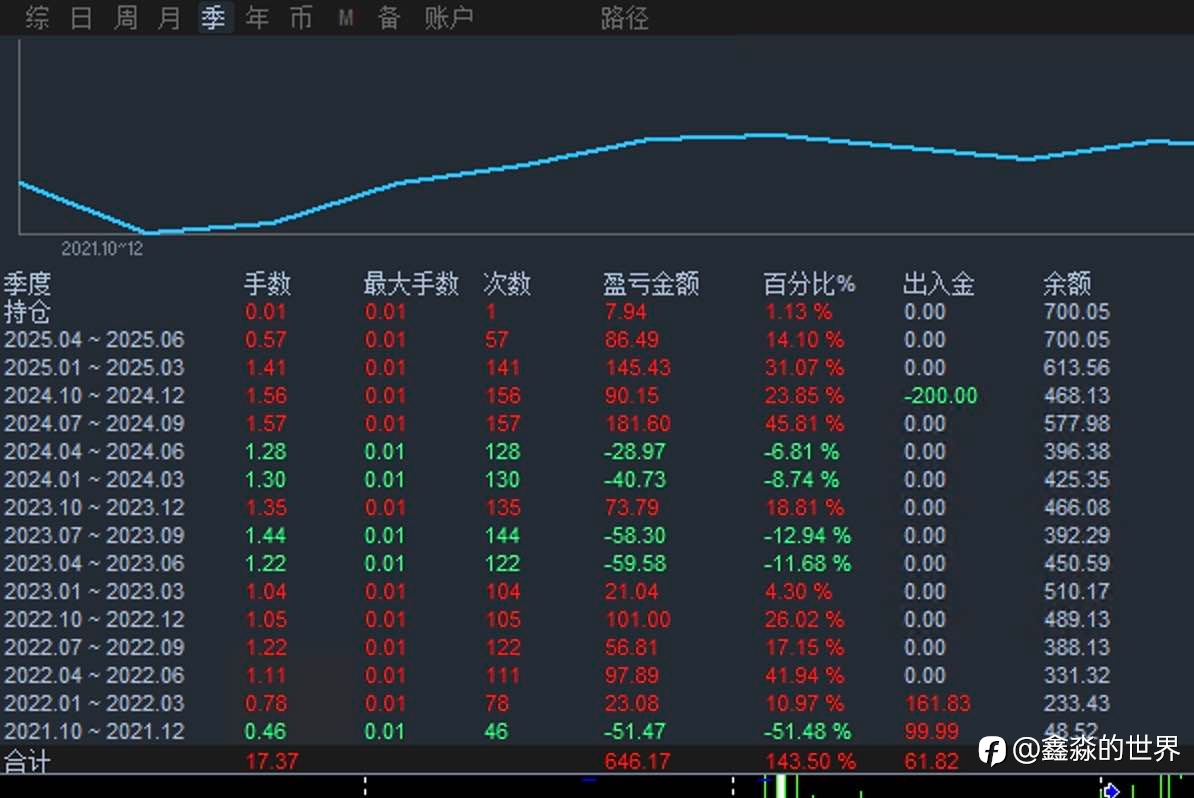Screen dimensions: 1194x798
Task: Click the -200.00 withdrawal value
Action: [940, 396]
